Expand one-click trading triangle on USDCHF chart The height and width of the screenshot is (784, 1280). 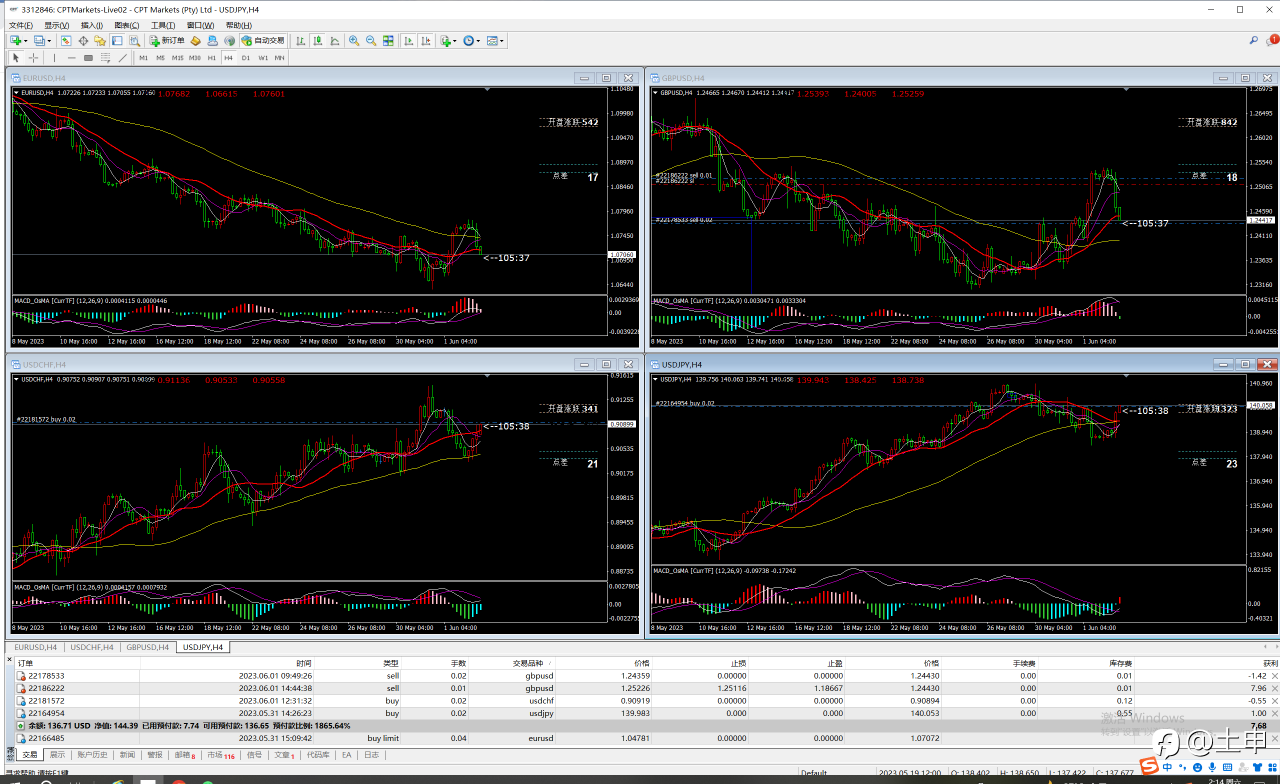tap(16, 379)
